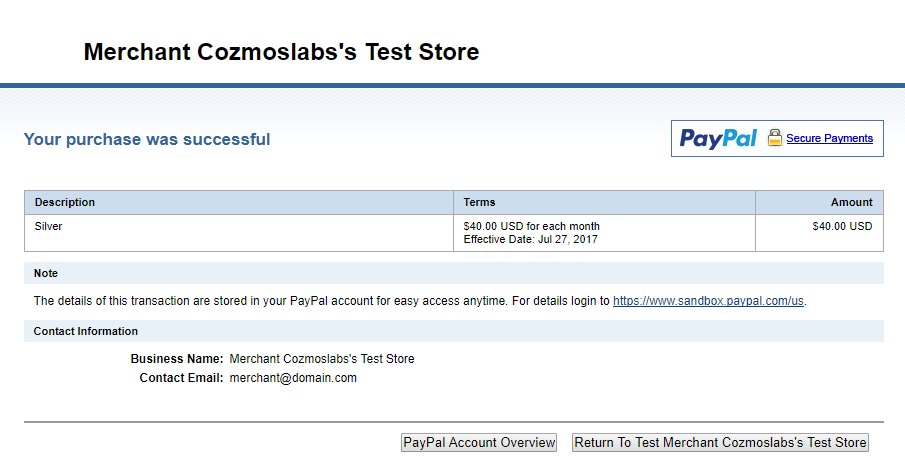Viewport: 905px width, 474px height.
Task: Click the gold padlock security icon
Action: (775, 138)
